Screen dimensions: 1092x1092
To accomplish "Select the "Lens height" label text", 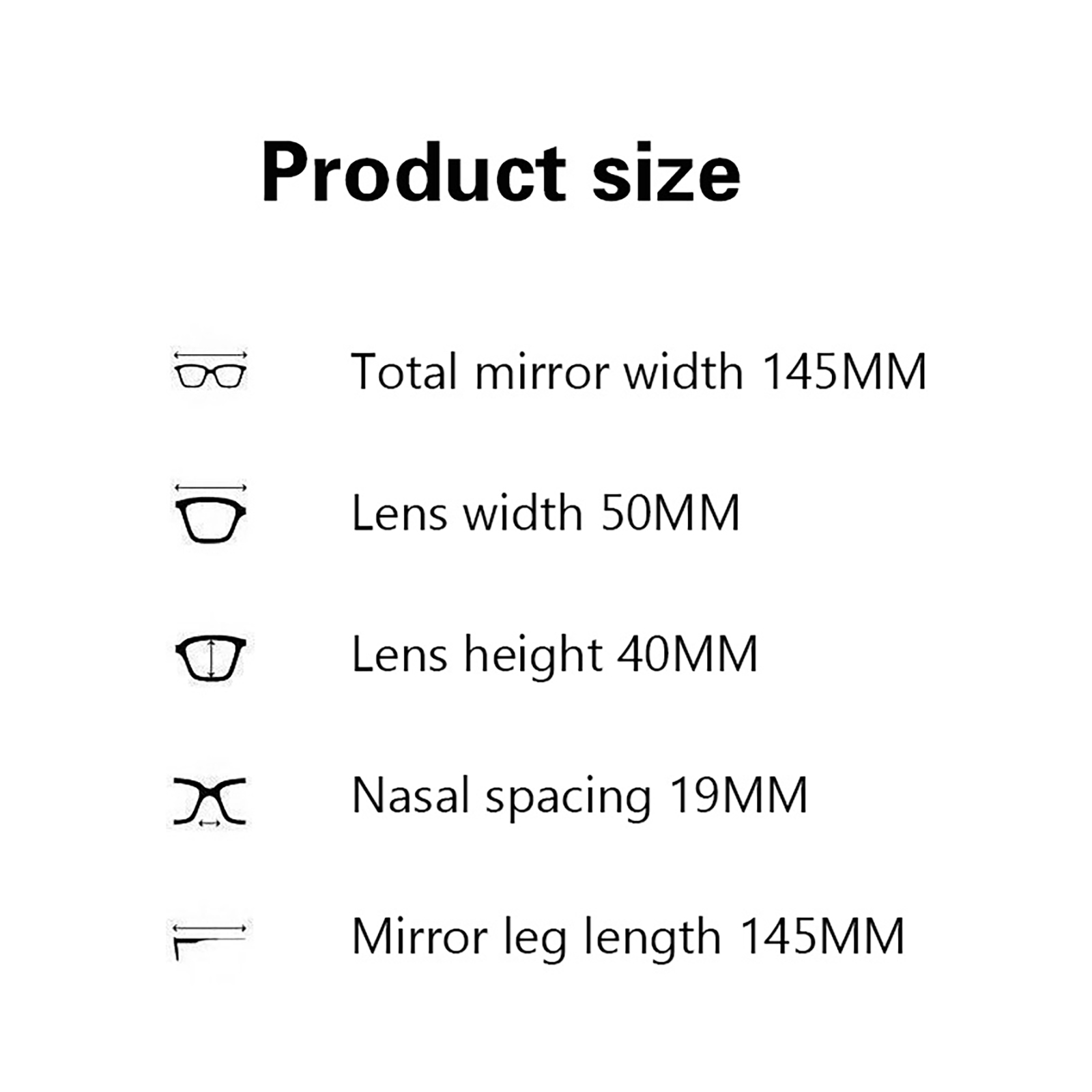I will tap(476, 654).
